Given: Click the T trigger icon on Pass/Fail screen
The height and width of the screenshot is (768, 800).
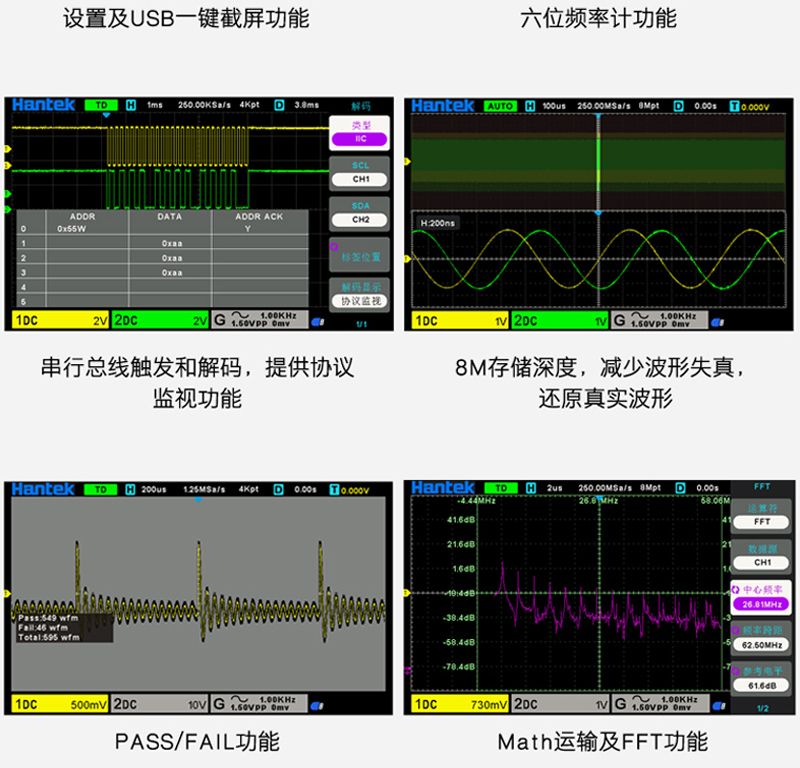Looking at the screenshot, I should [x=334, y=490].
